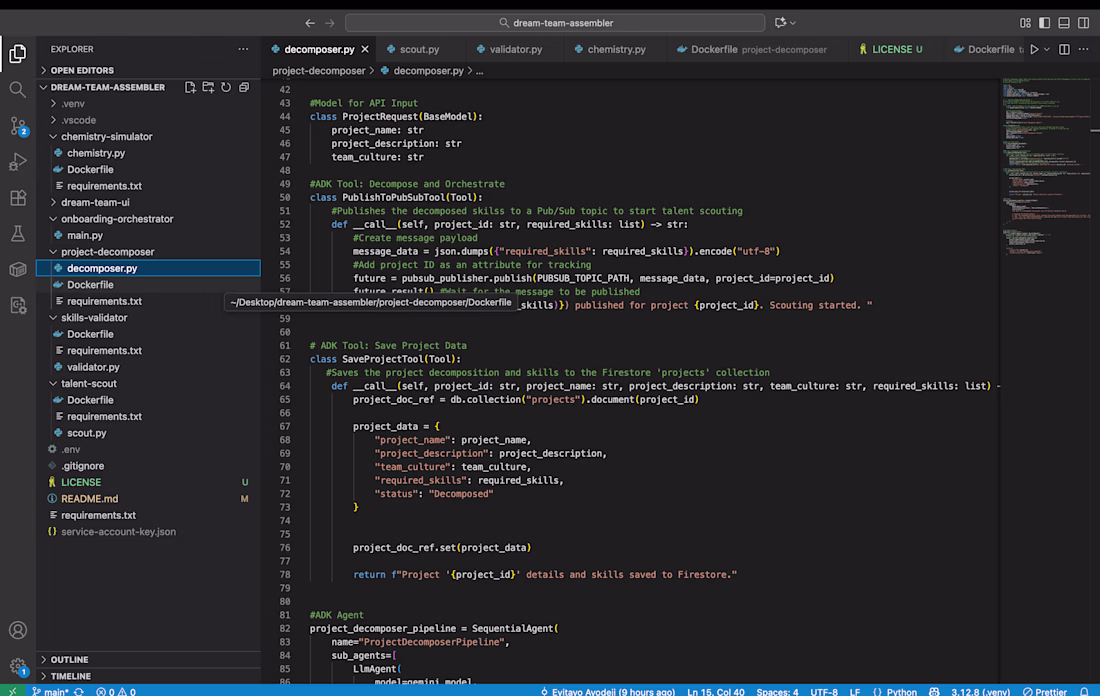The width and height of the screenshot is (1100, 696).
Task: Switch to the scout.py tab
Action: (418, 49)
